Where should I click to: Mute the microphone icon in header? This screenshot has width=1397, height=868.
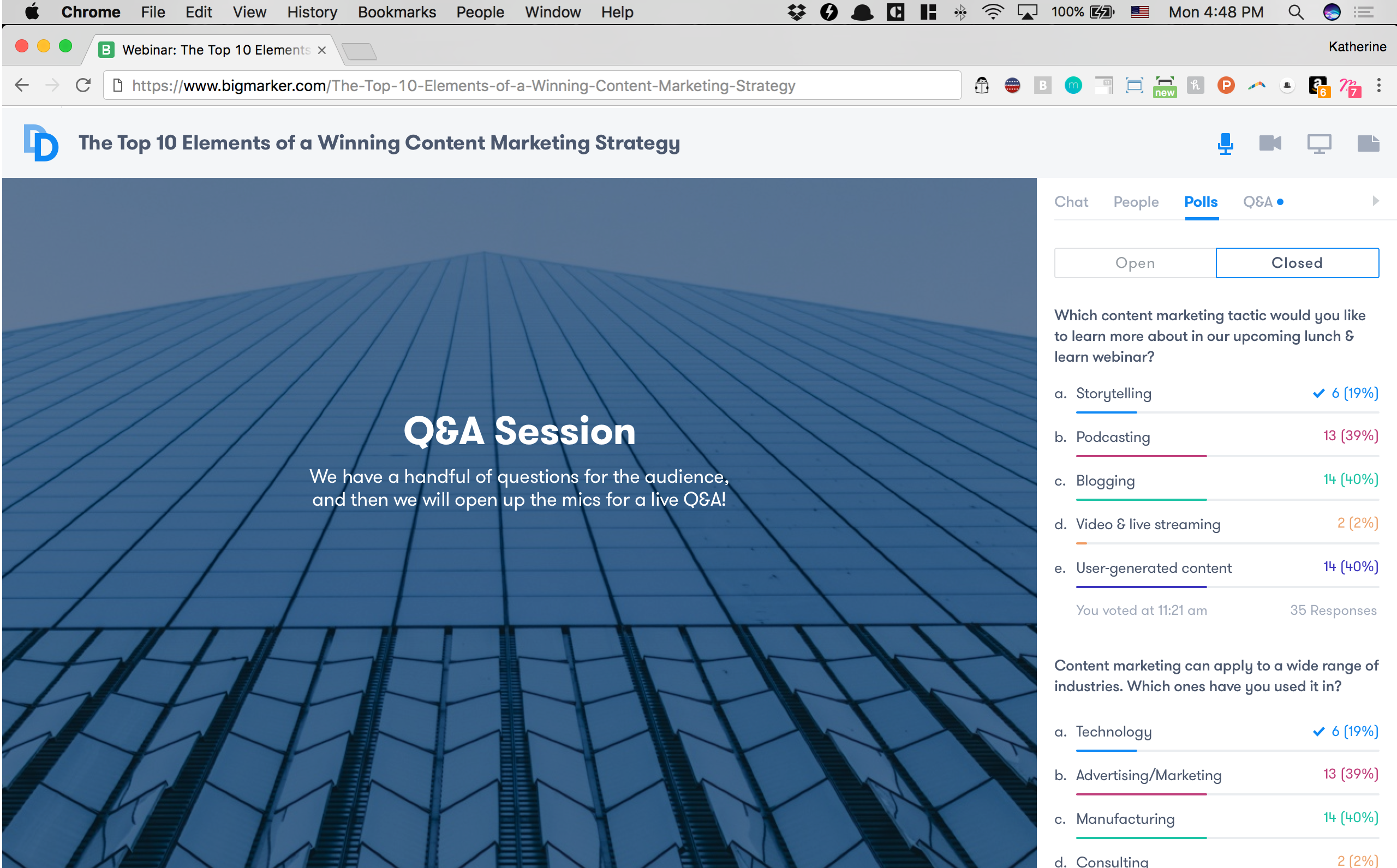[1225, 143]
